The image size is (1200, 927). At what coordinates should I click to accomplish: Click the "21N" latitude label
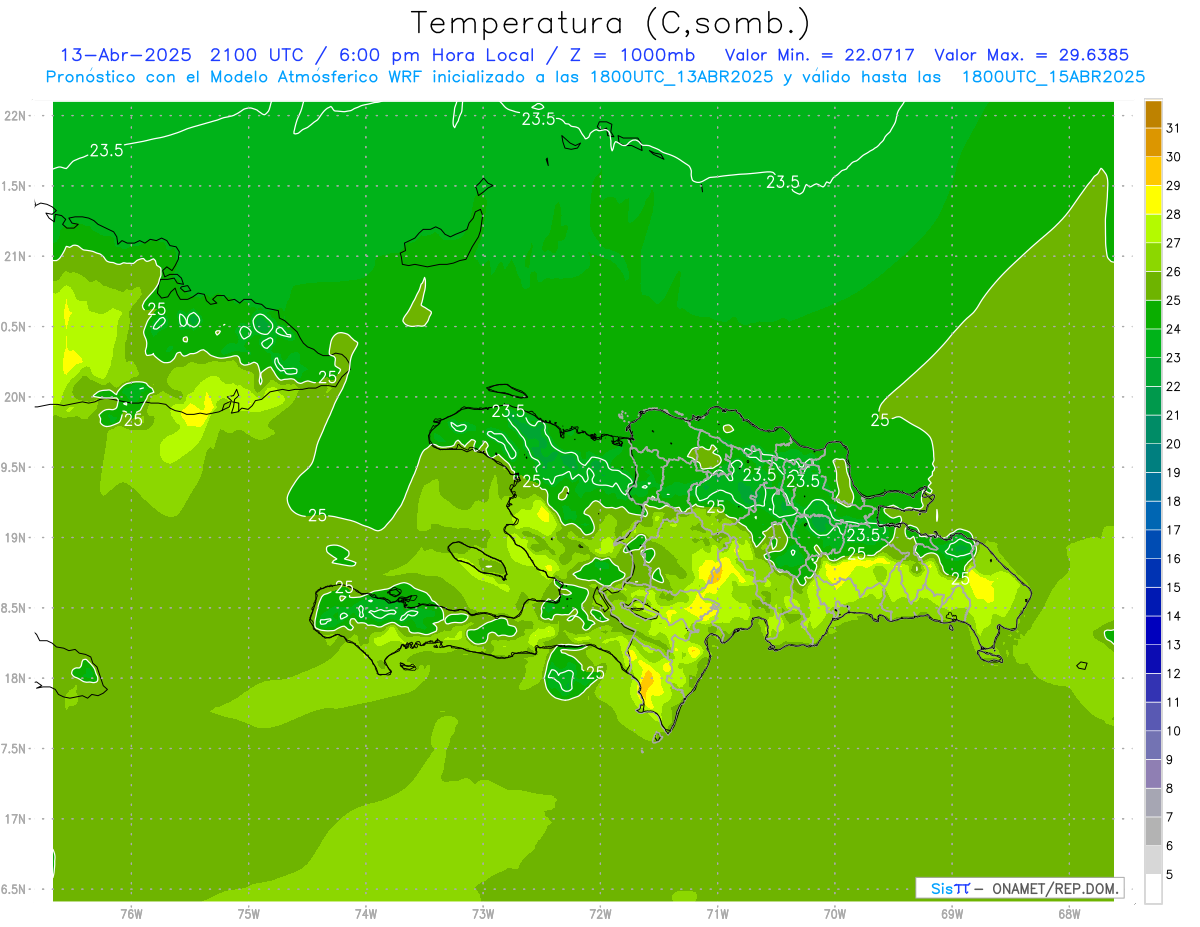pos(16,257)
